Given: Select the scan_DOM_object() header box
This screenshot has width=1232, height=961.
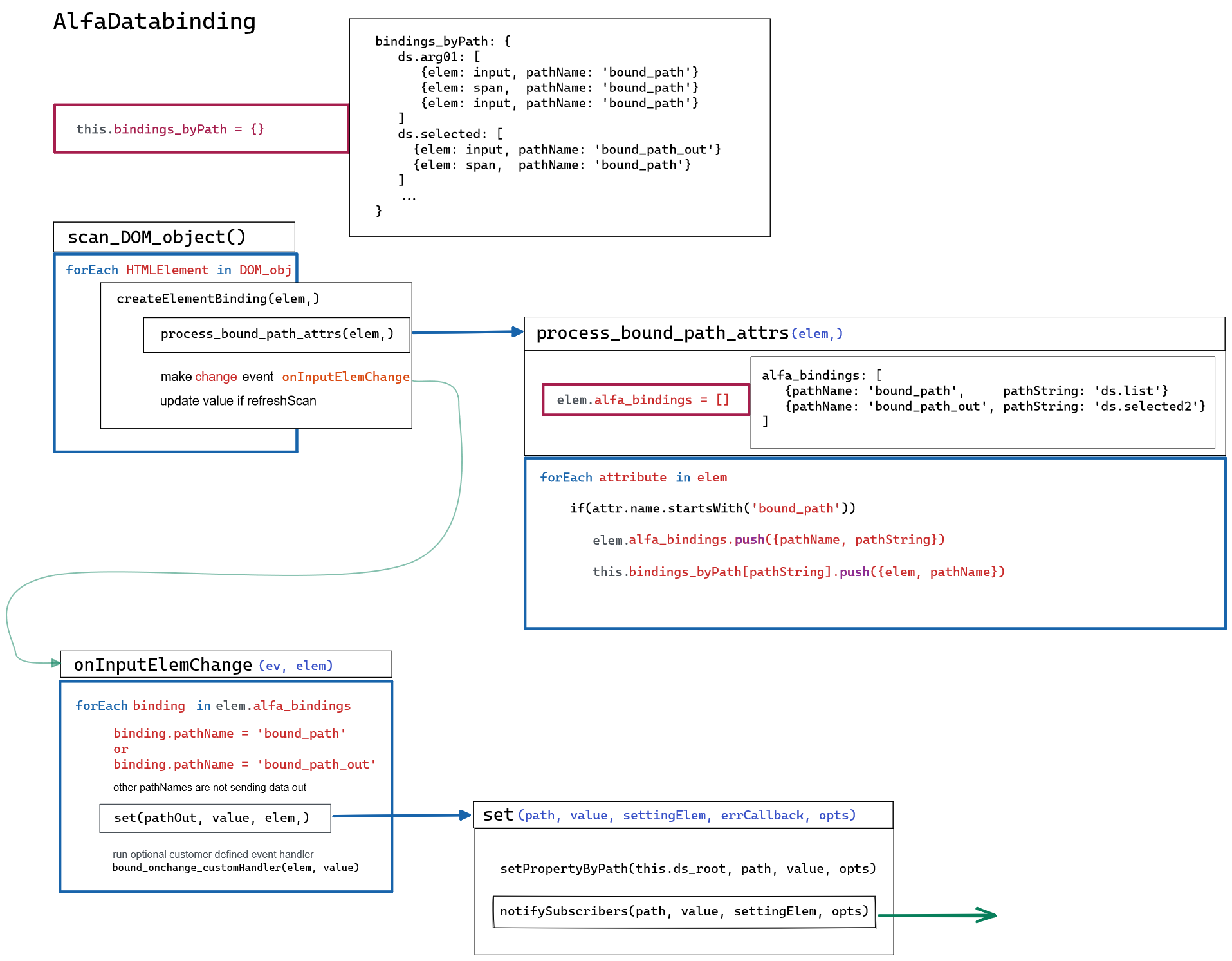Looking at the screenshot, I should (x=174, y=237).
